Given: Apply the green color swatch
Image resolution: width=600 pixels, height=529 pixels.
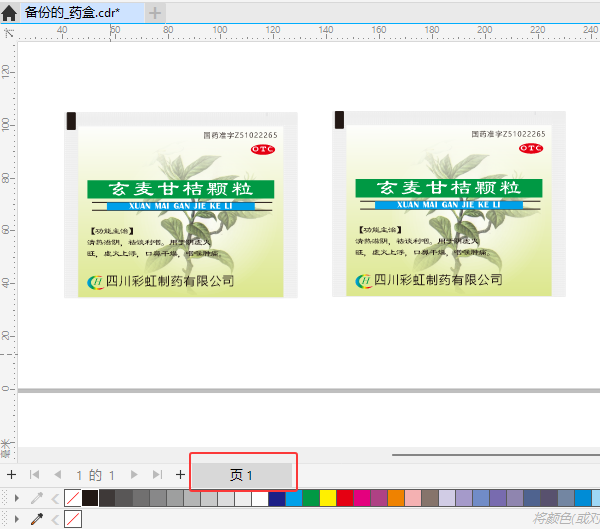Looking at the screenshot, I should pos(311,498).
